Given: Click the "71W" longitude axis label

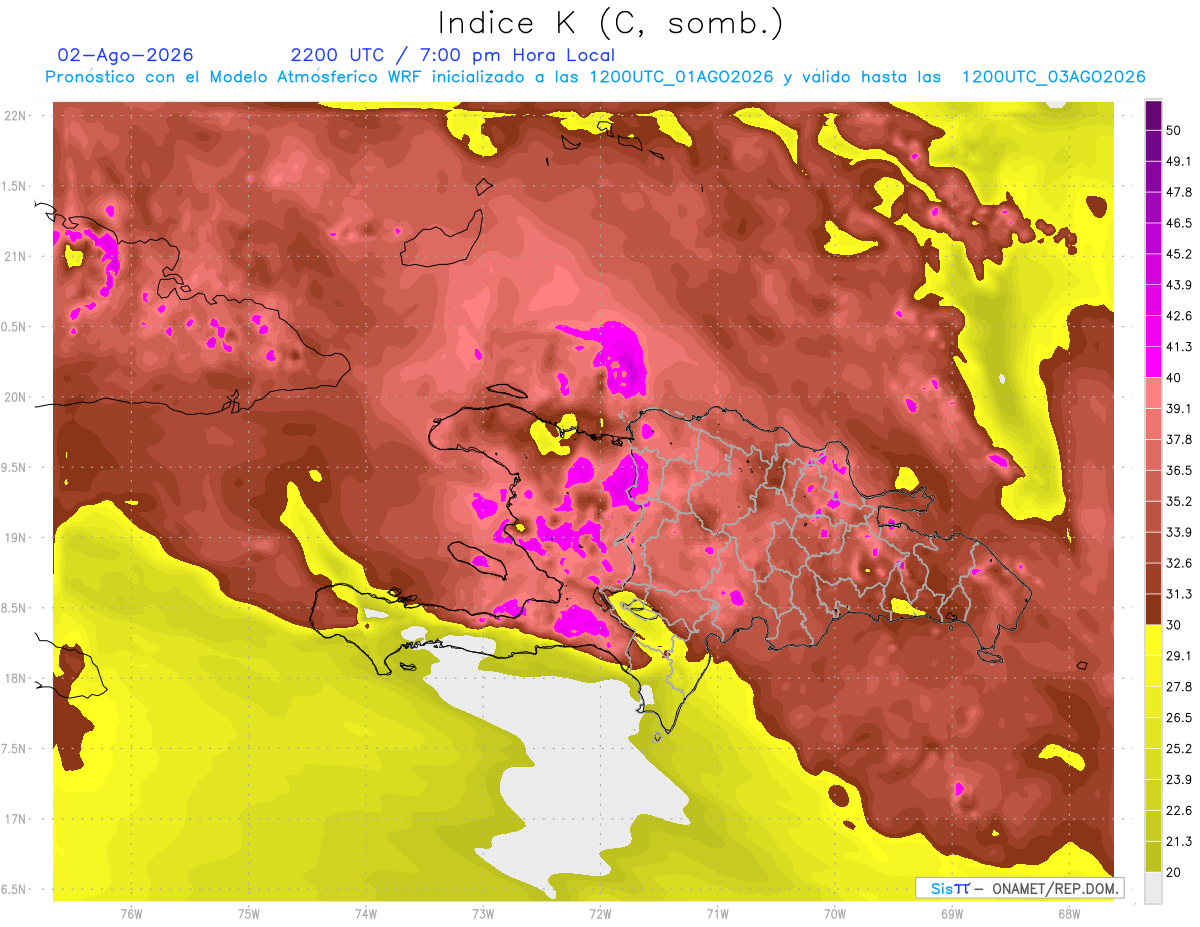Looking at the screenshot, I should tap(717, 914).
